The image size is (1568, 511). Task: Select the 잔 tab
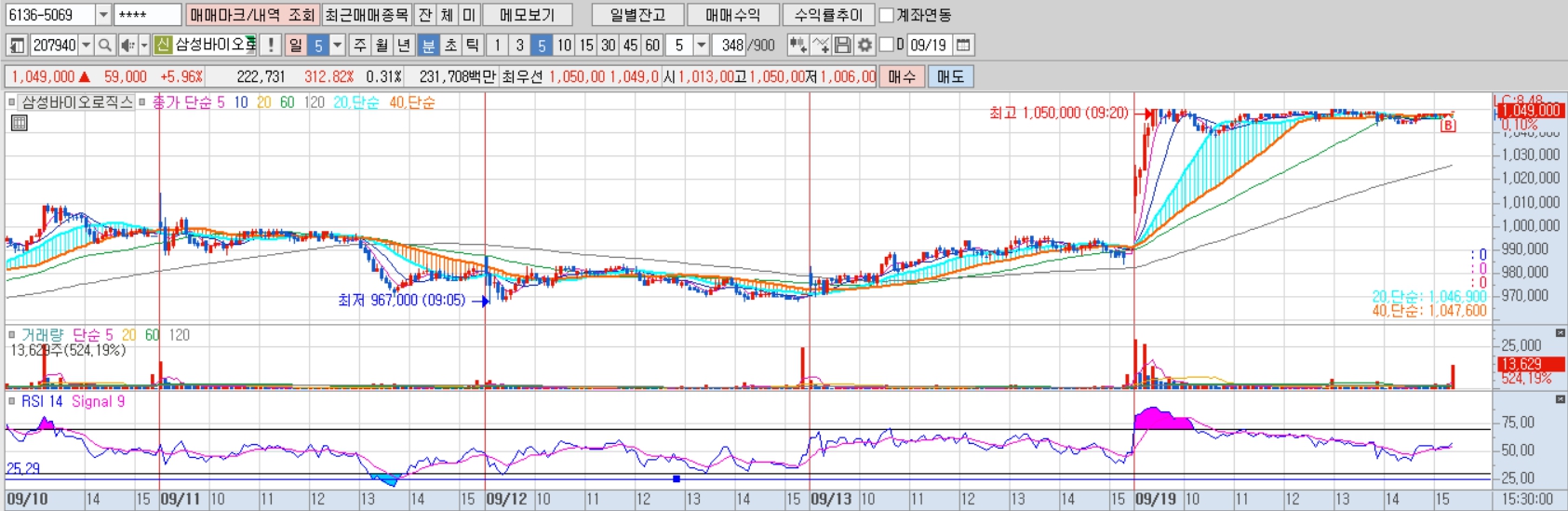424,15
